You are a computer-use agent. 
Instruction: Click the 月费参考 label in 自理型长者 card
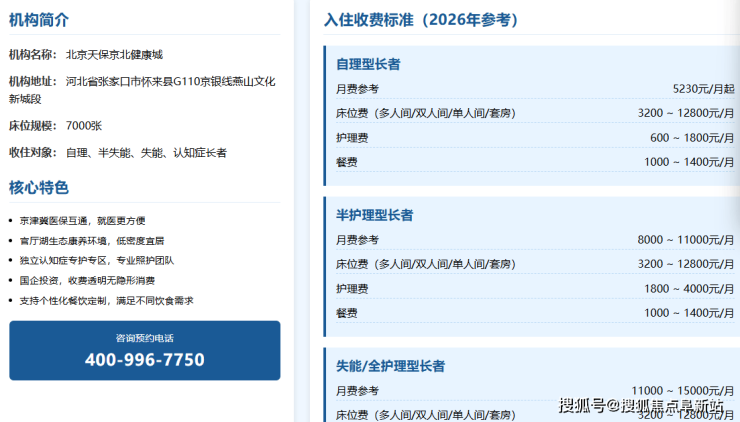pos(357,89)
